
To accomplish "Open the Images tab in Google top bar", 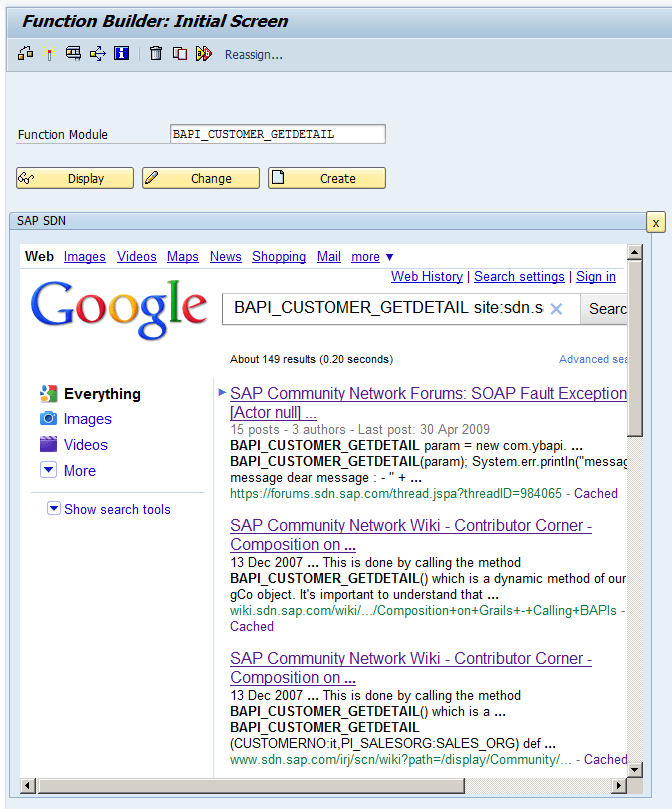I will coord(85,256).
